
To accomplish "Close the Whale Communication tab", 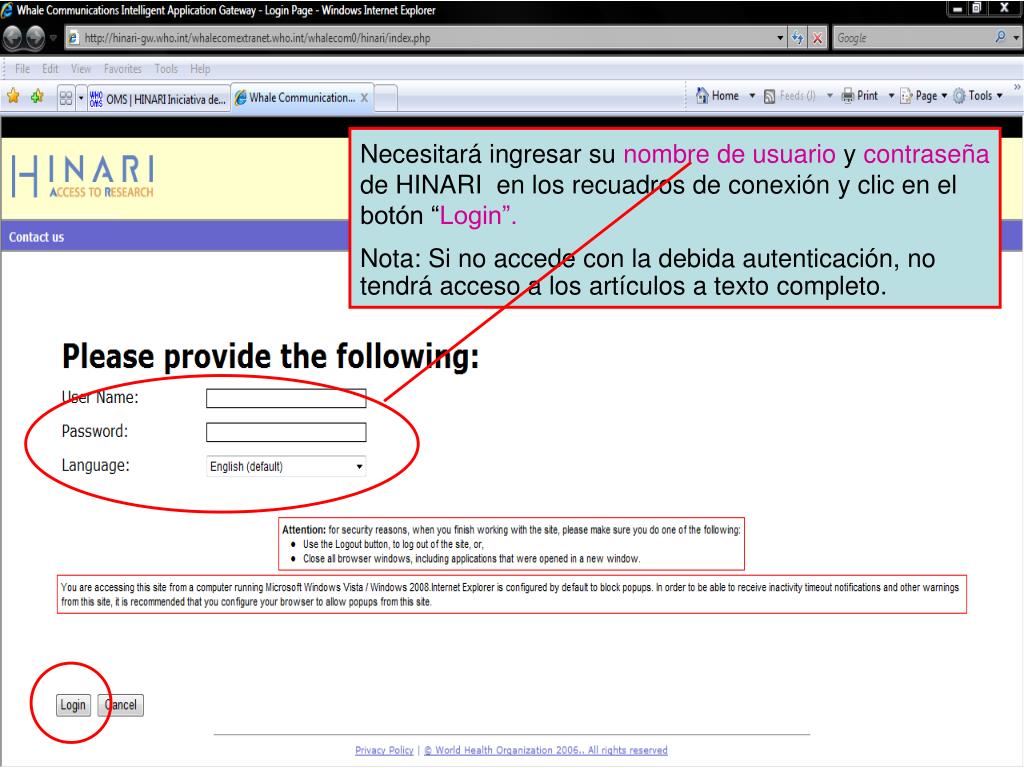I will (x=364, y=98).
